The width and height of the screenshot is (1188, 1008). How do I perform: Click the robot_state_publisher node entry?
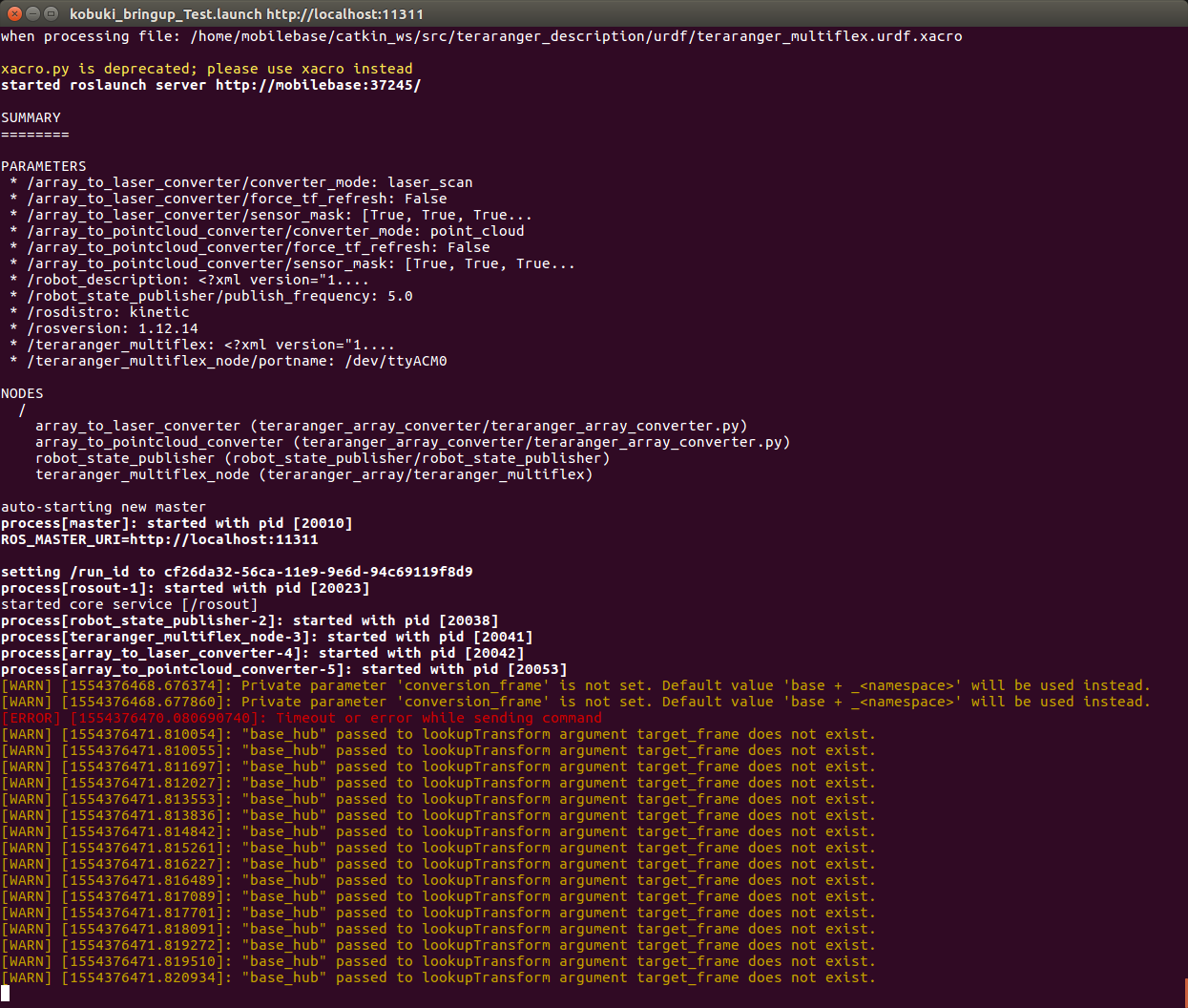point(323,458)
